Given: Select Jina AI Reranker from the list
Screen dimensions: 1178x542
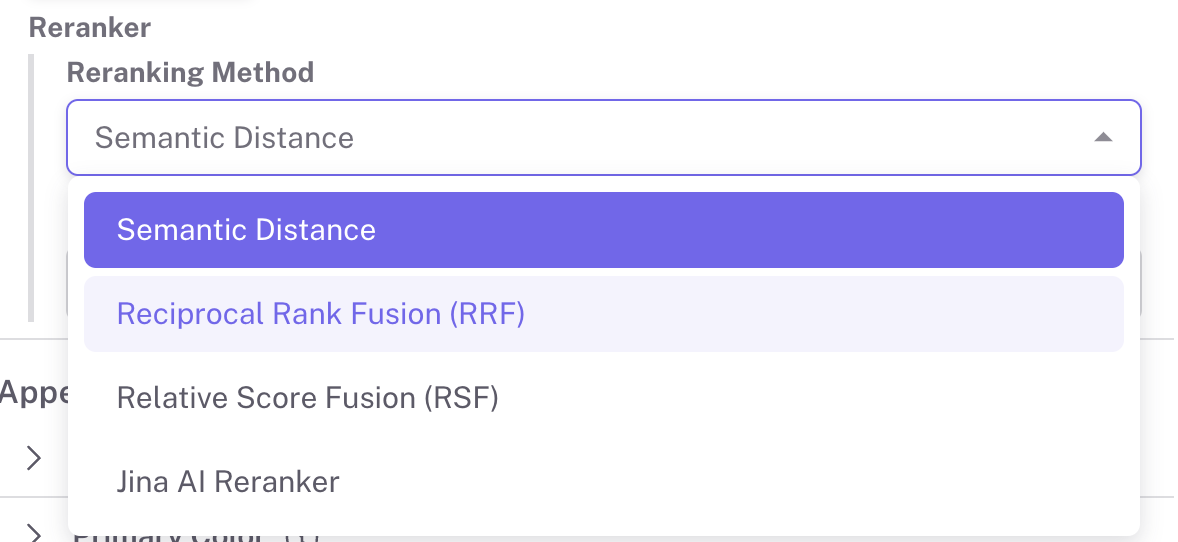Looking at the screenshot, I should [x=603, y=482].
